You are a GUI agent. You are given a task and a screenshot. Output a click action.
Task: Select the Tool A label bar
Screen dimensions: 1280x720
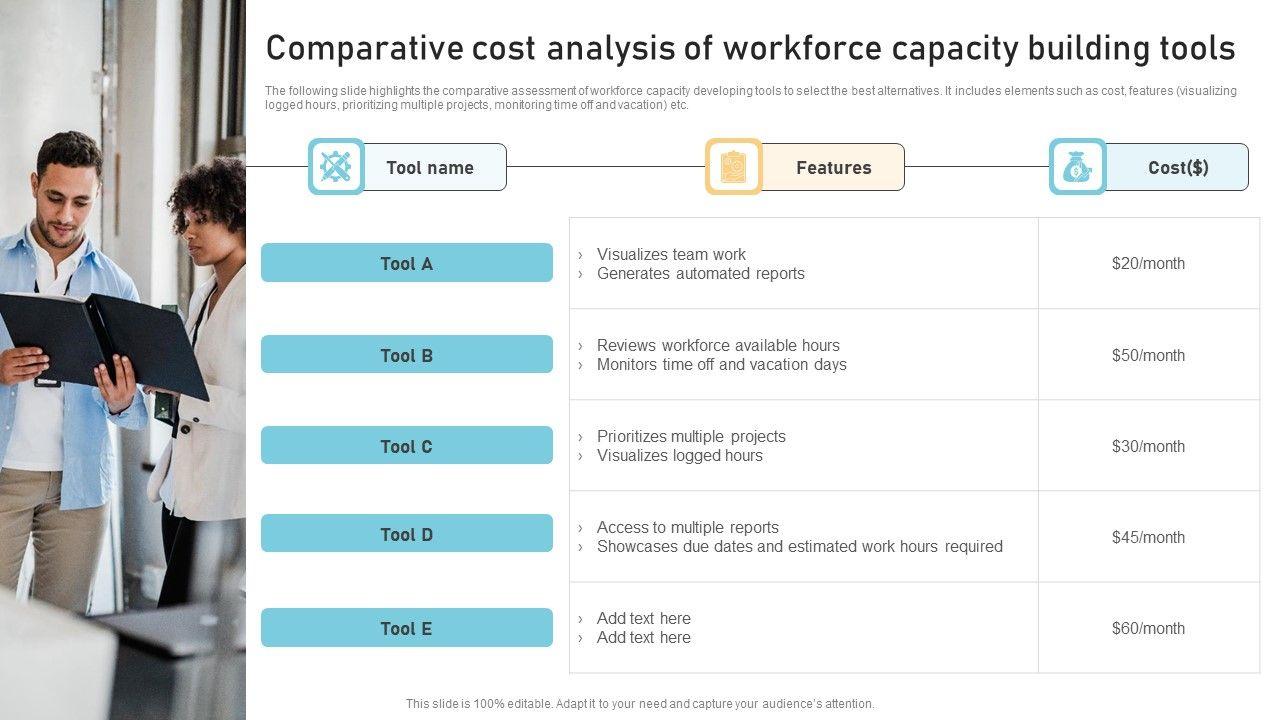coord(406,263)
